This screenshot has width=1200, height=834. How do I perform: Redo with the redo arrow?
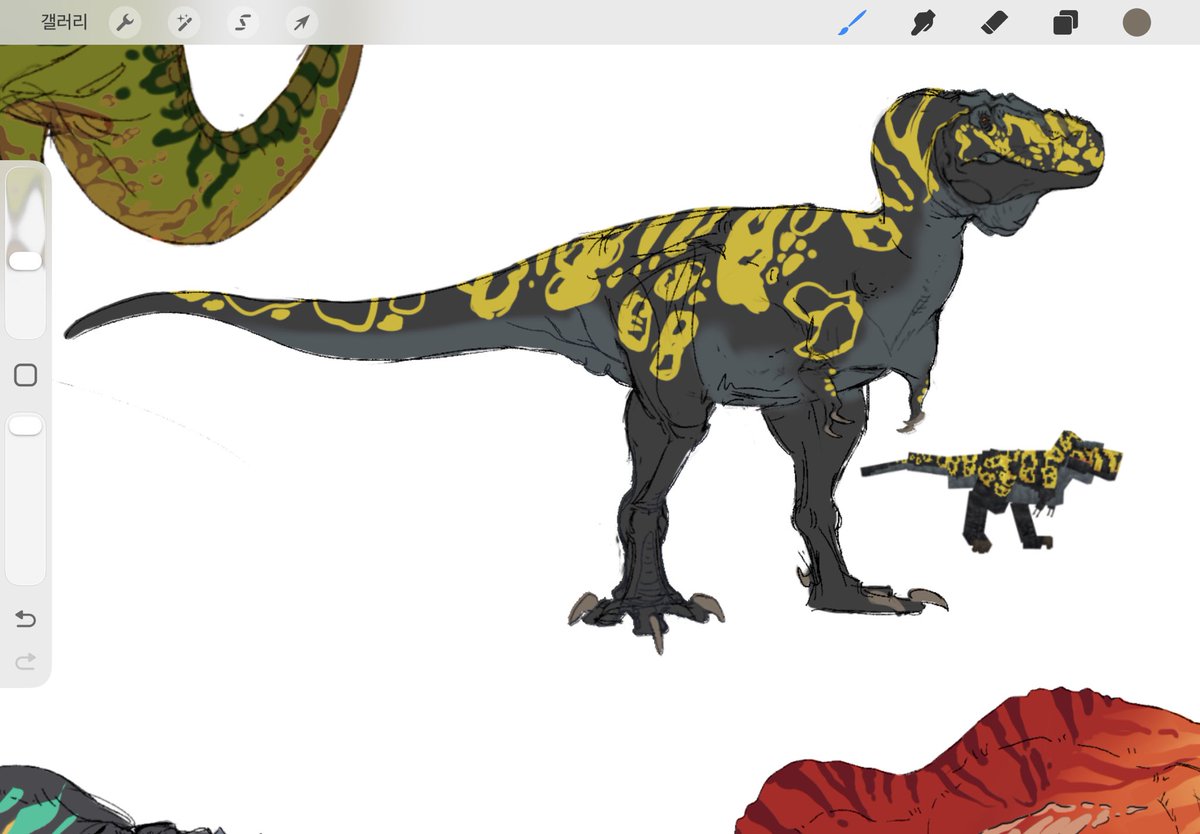coord(25,661)
